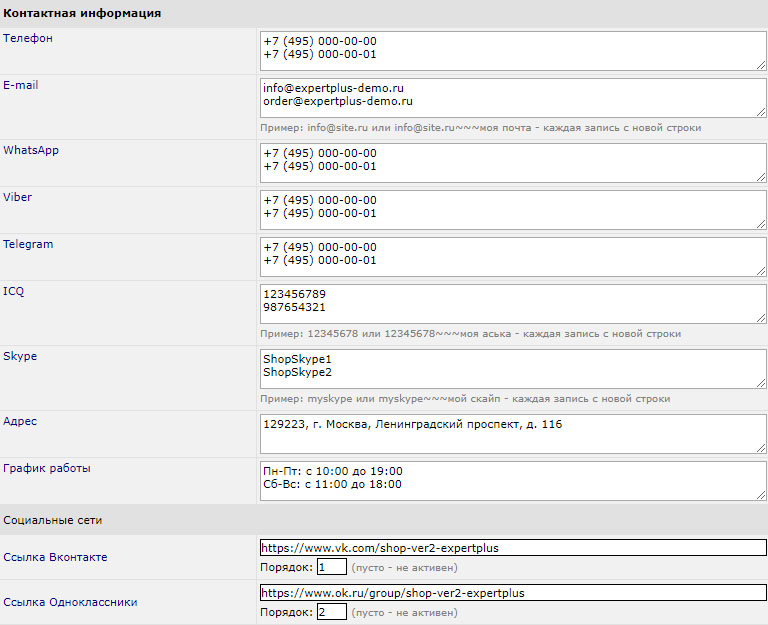Click the Ссылка Вконтакте label
768x625 pixels.
pyautogui.click(x=55, y=557)
